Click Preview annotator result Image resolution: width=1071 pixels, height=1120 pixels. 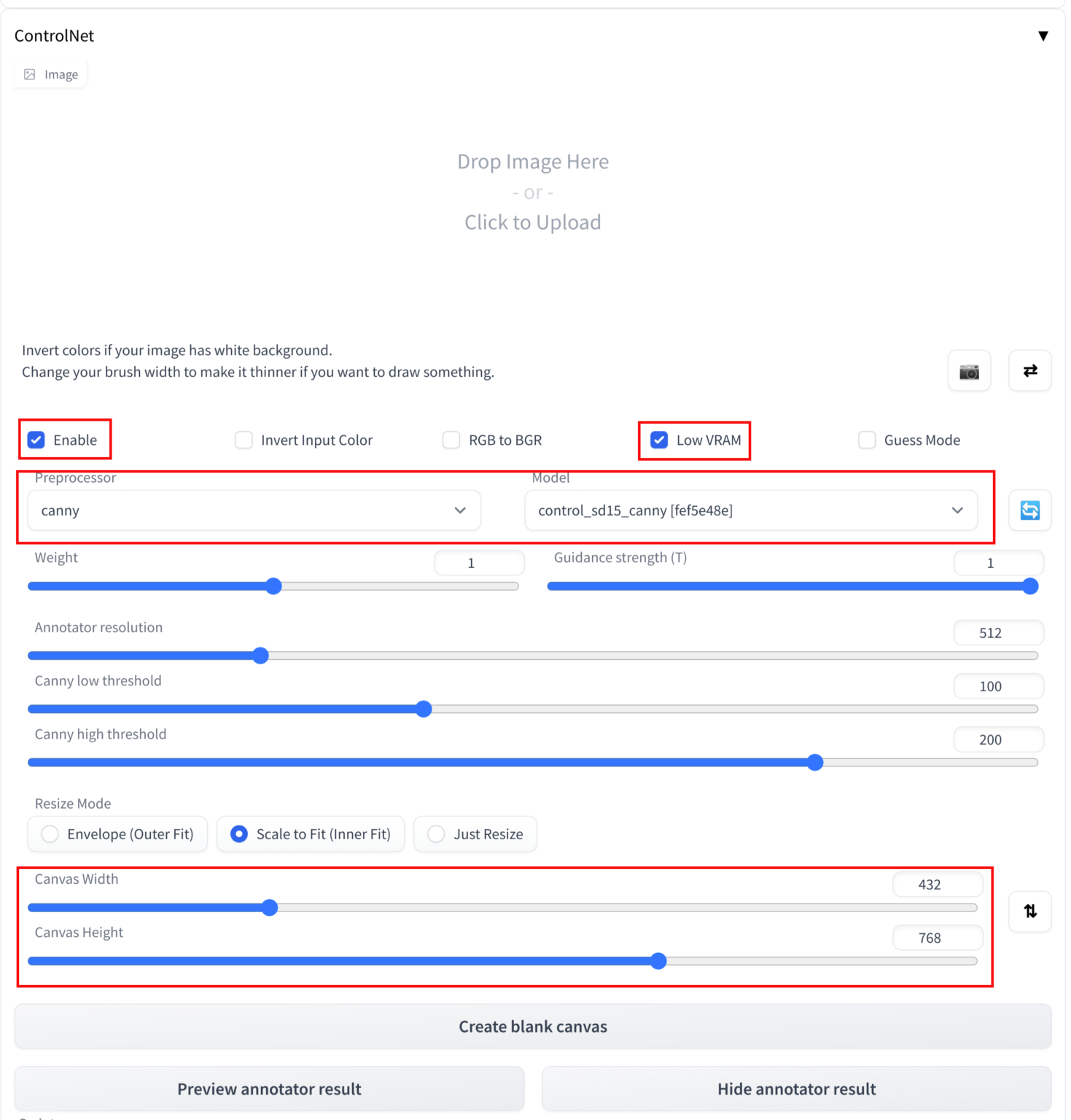pos(268,1089)
